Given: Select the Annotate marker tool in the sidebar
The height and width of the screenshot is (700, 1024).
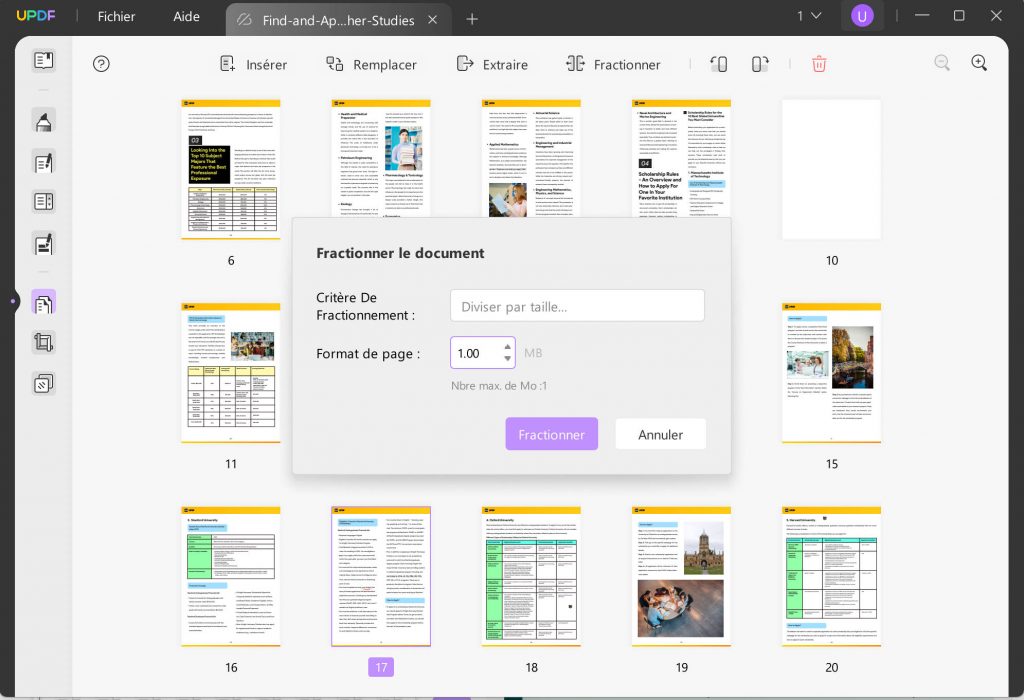Looking at the screenshot, I should coord(43,120).
